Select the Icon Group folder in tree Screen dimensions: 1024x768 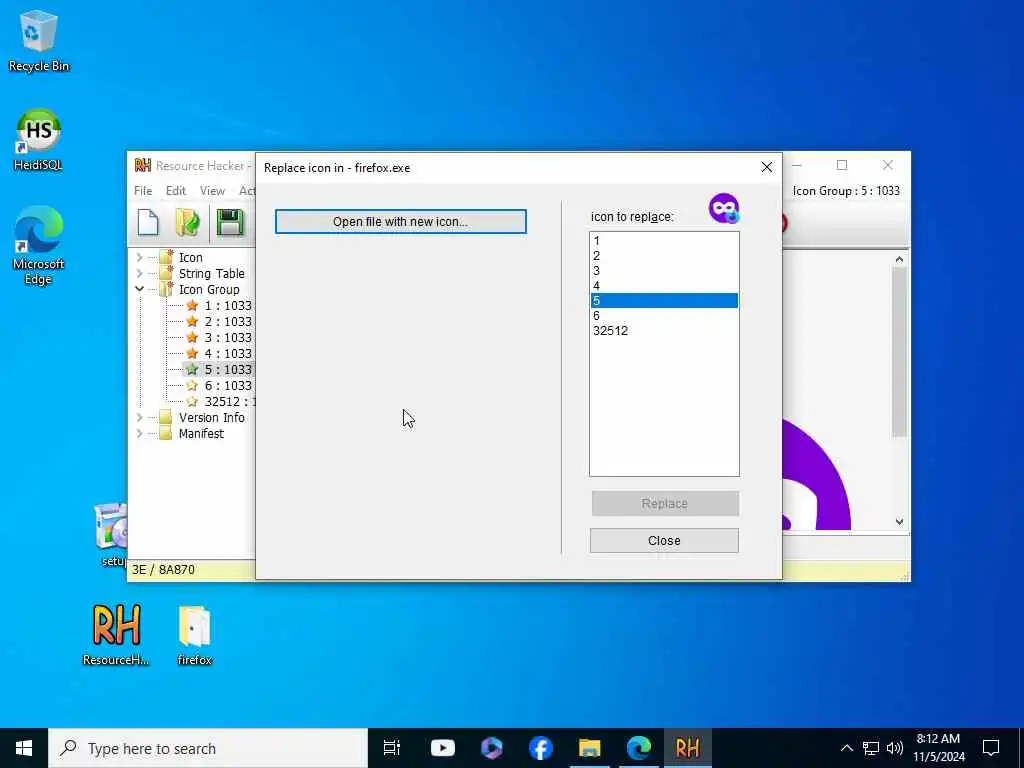209,289
